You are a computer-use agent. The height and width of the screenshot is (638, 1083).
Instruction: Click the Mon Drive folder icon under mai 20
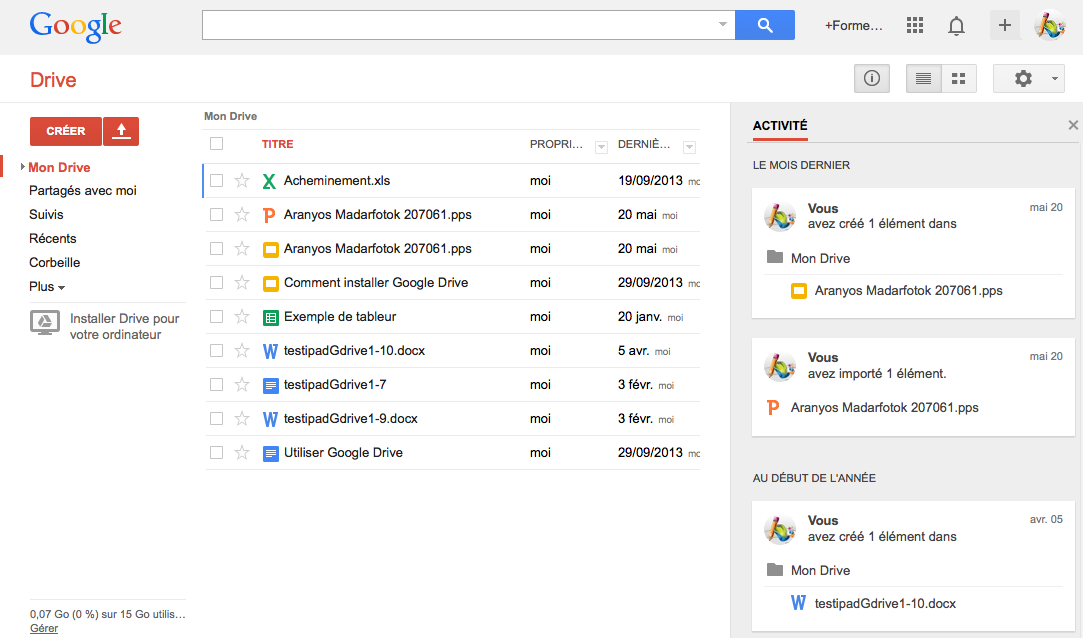(775, 257)
